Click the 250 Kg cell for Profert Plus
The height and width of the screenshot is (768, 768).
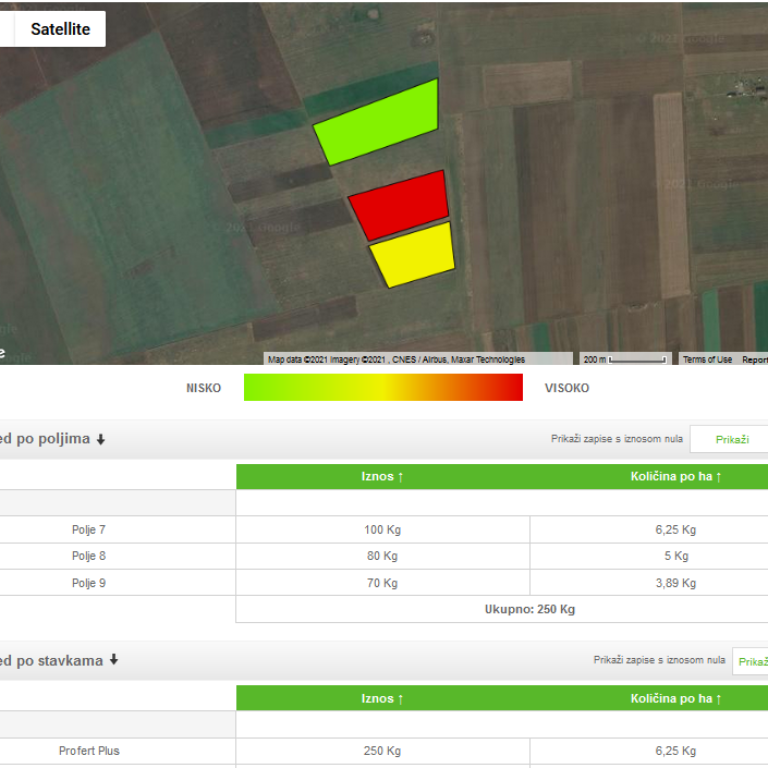coord(383,751)
